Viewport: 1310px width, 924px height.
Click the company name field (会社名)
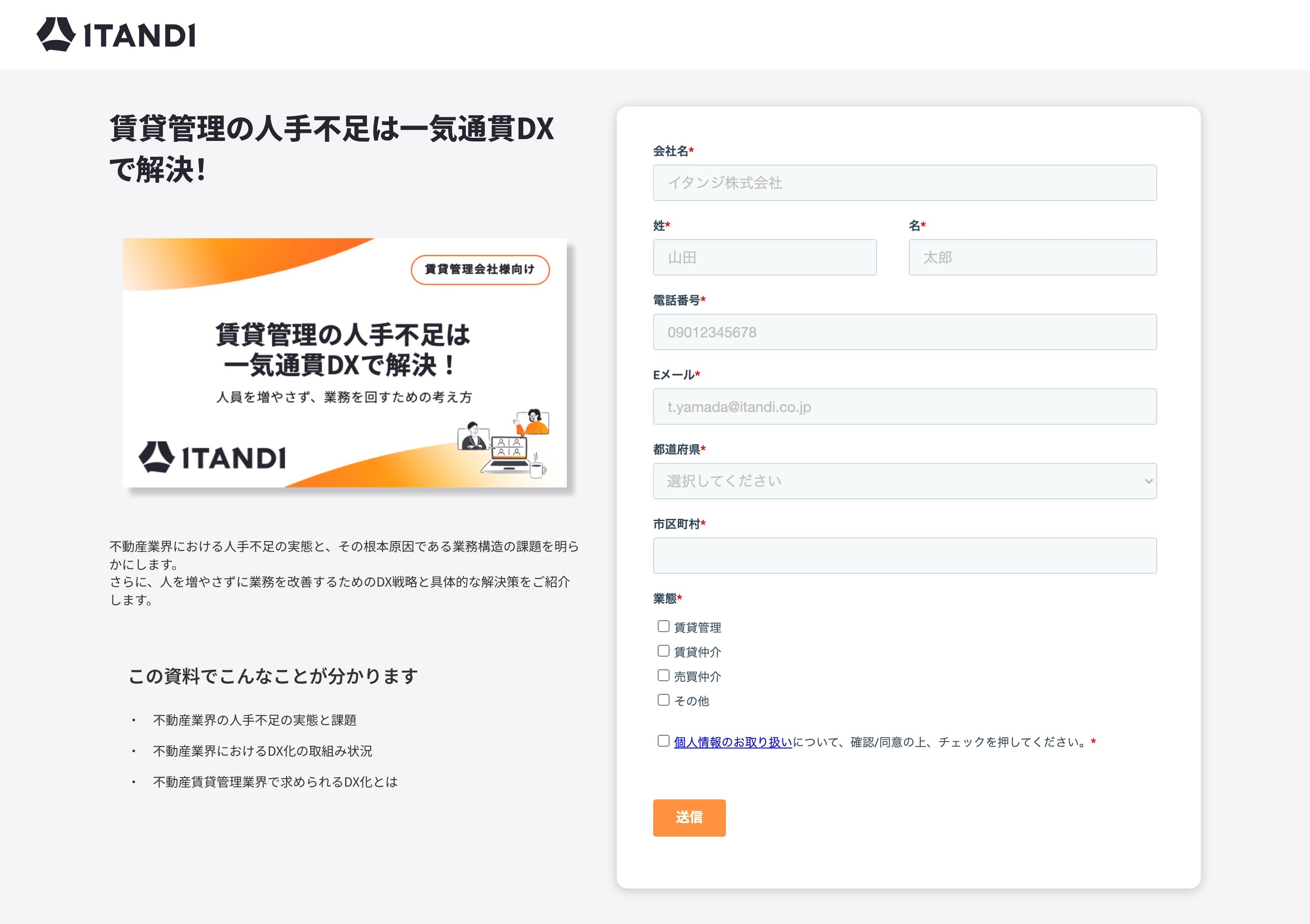click(x=904, y=182)
